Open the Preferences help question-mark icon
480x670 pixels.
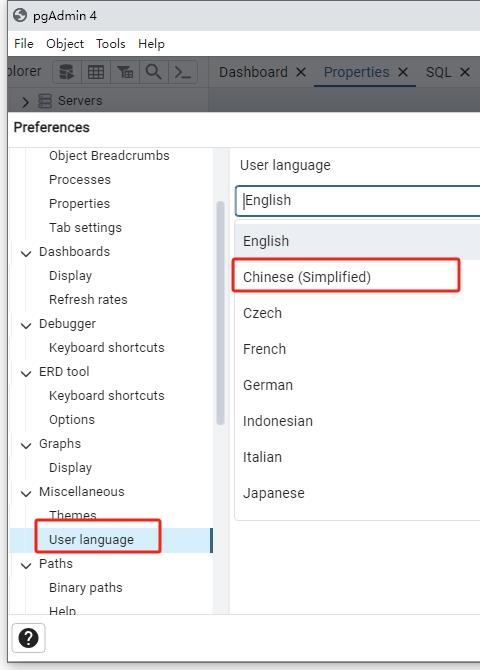click(x=28, y=638)
